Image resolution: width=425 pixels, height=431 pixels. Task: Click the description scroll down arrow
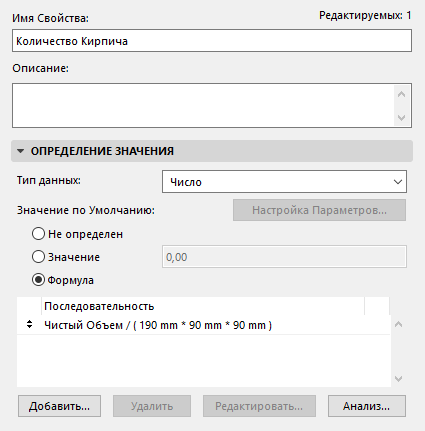pos(401,117)
